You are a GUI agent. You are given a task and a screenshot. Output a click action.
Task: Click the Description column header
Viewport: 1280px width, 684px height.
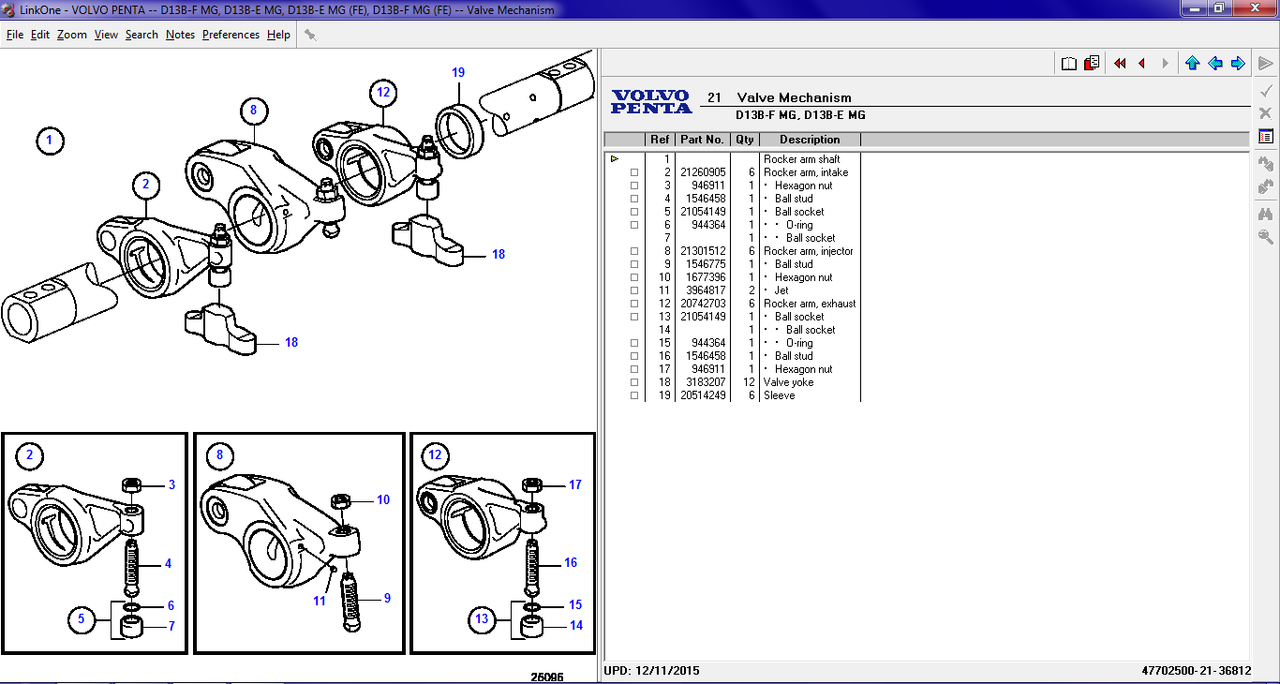point(810,139)
